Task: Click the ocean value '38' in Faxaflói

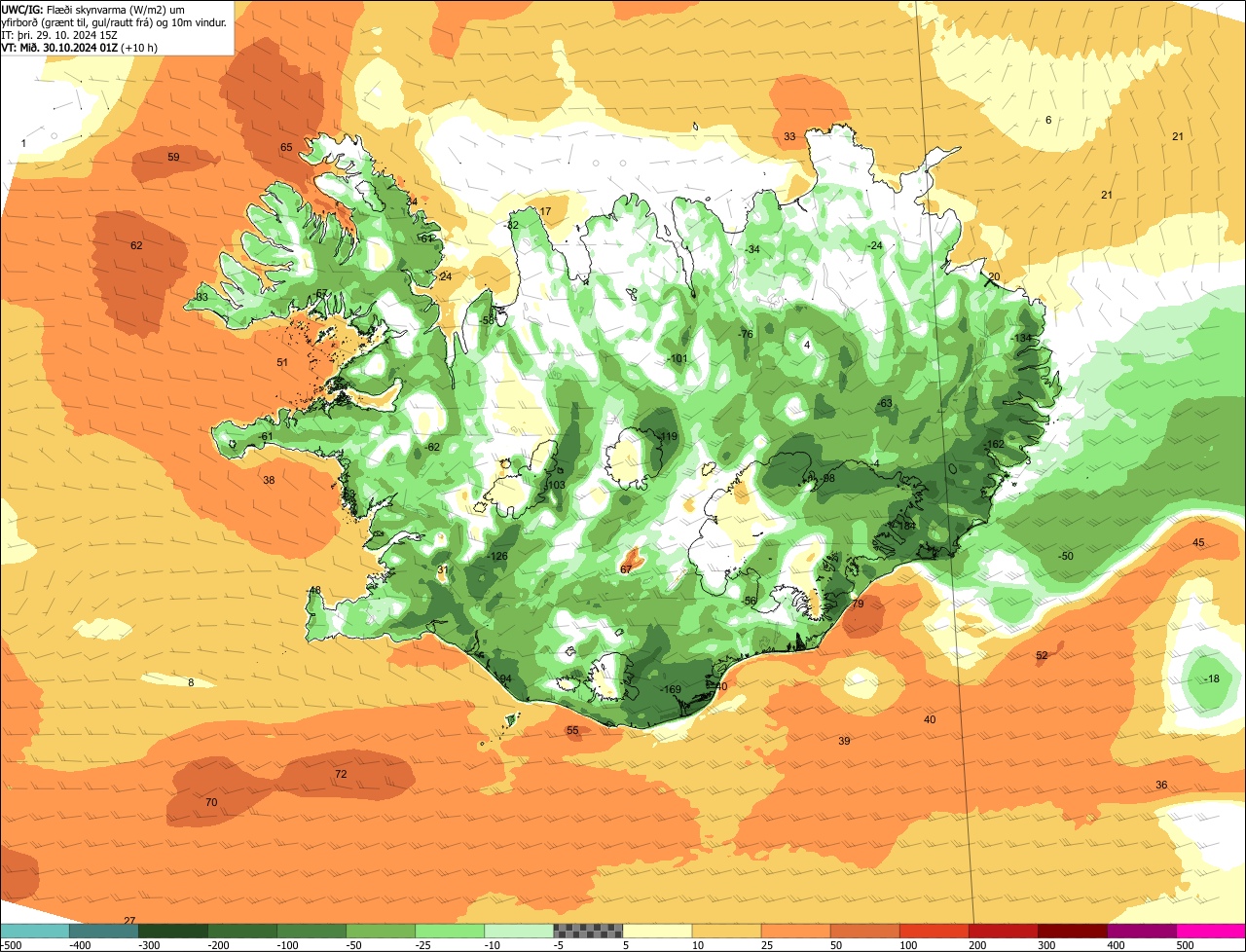Action: pyautogui.click(x=269, y=480)
